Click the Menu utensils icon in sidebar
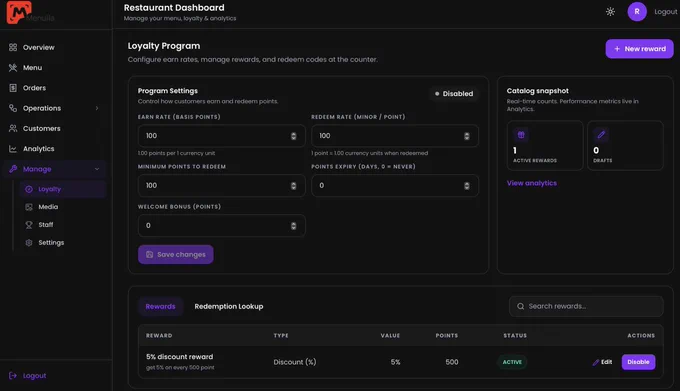Viewport: 680px width, 391px height. (13, 68)
